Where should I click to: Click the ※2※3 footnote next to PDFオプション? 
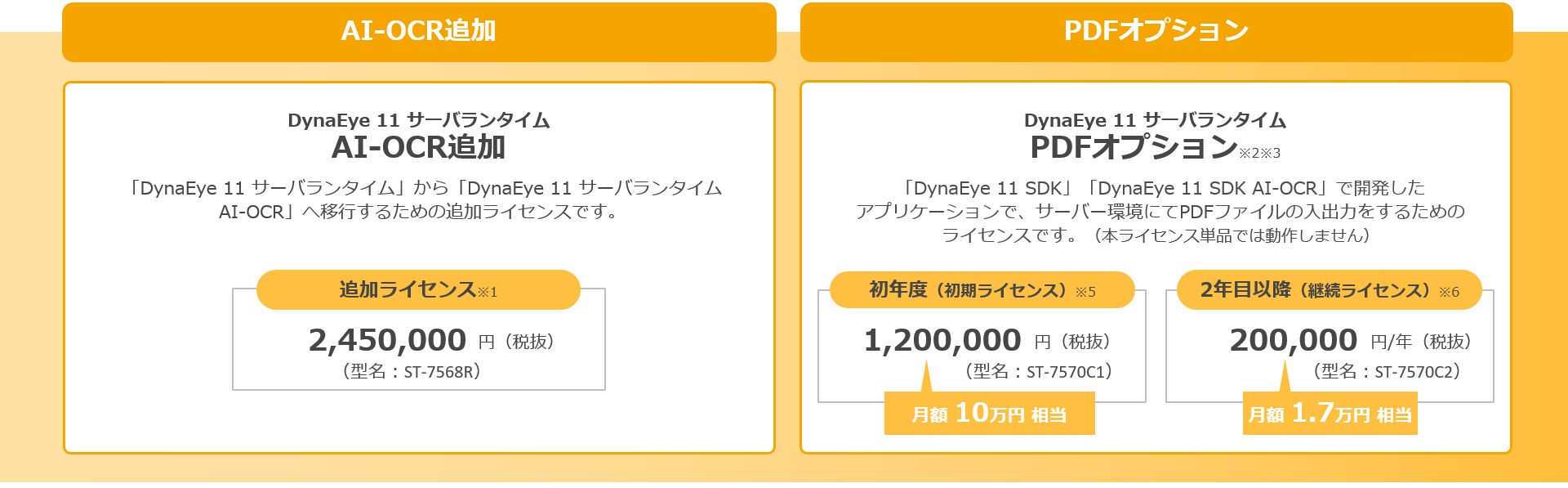click(1260, 153)
